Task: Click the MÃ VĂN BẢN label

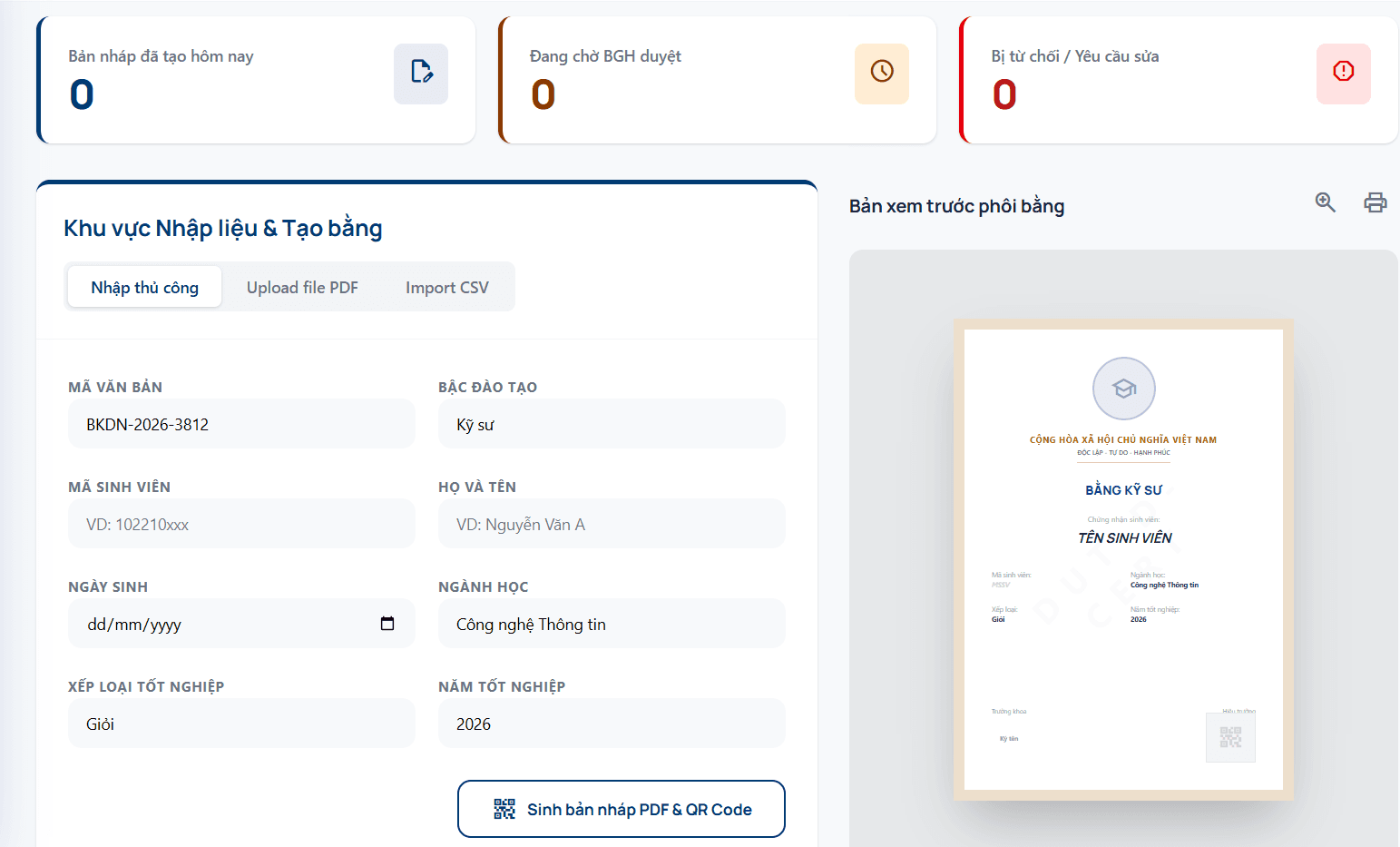Action: pos(115,387)
